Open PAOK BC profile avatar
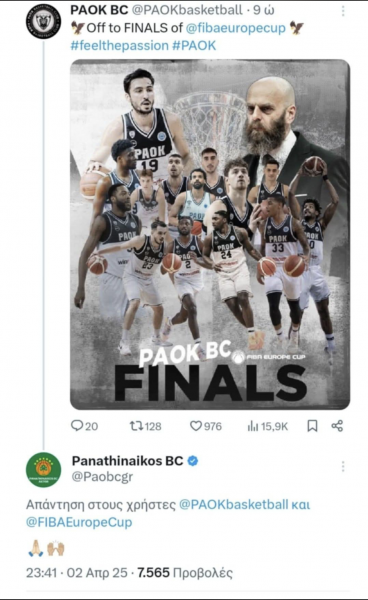368x600 pixels. [x=43, y=21]
